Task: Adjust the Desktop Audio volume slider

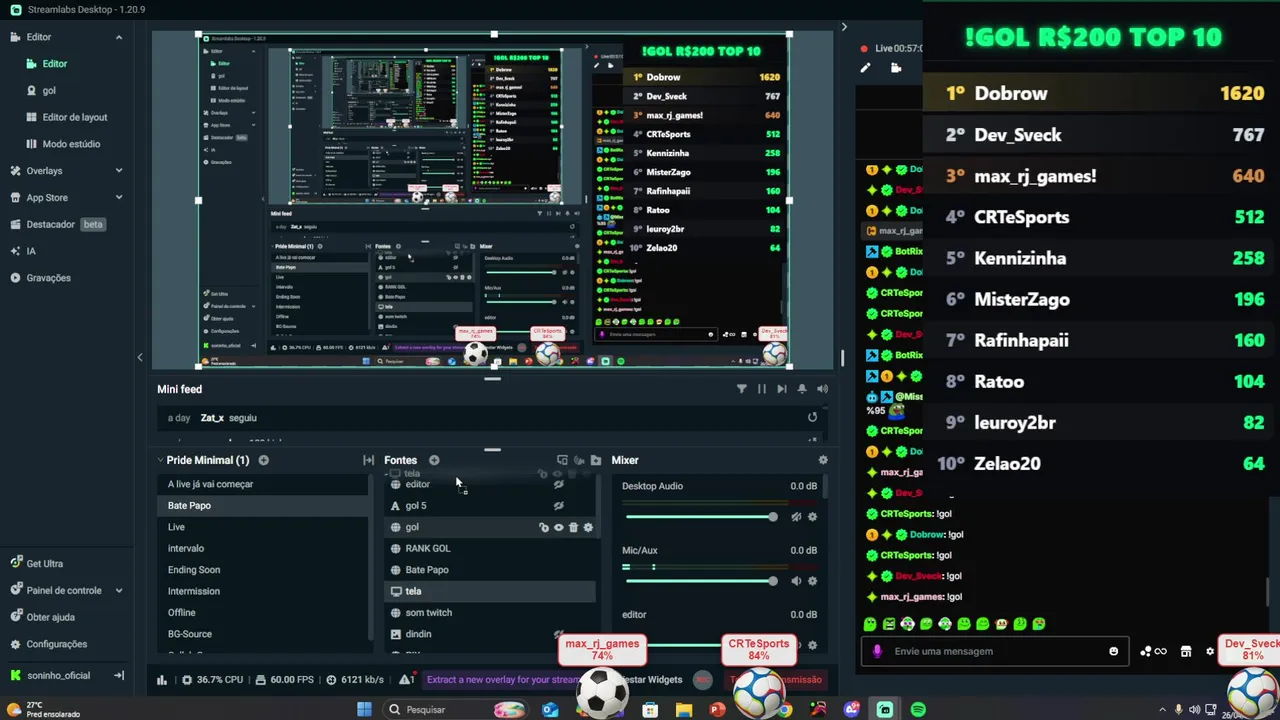Action: [700, 517]
